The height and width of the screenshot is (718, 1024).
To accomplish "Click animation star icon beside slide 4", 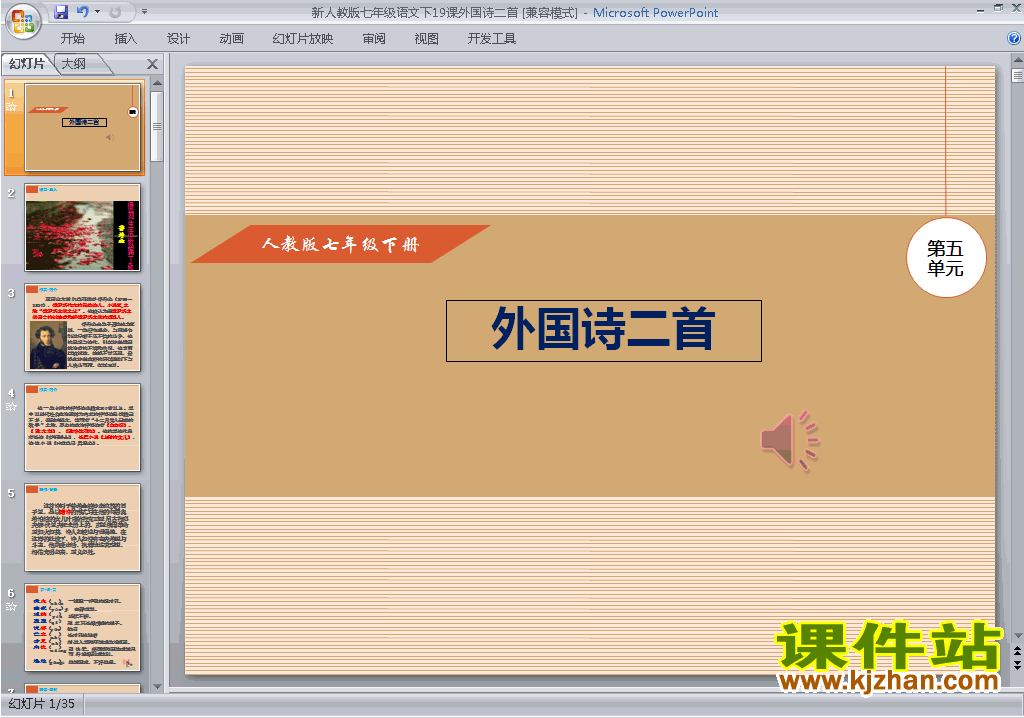I will point(11,406).
